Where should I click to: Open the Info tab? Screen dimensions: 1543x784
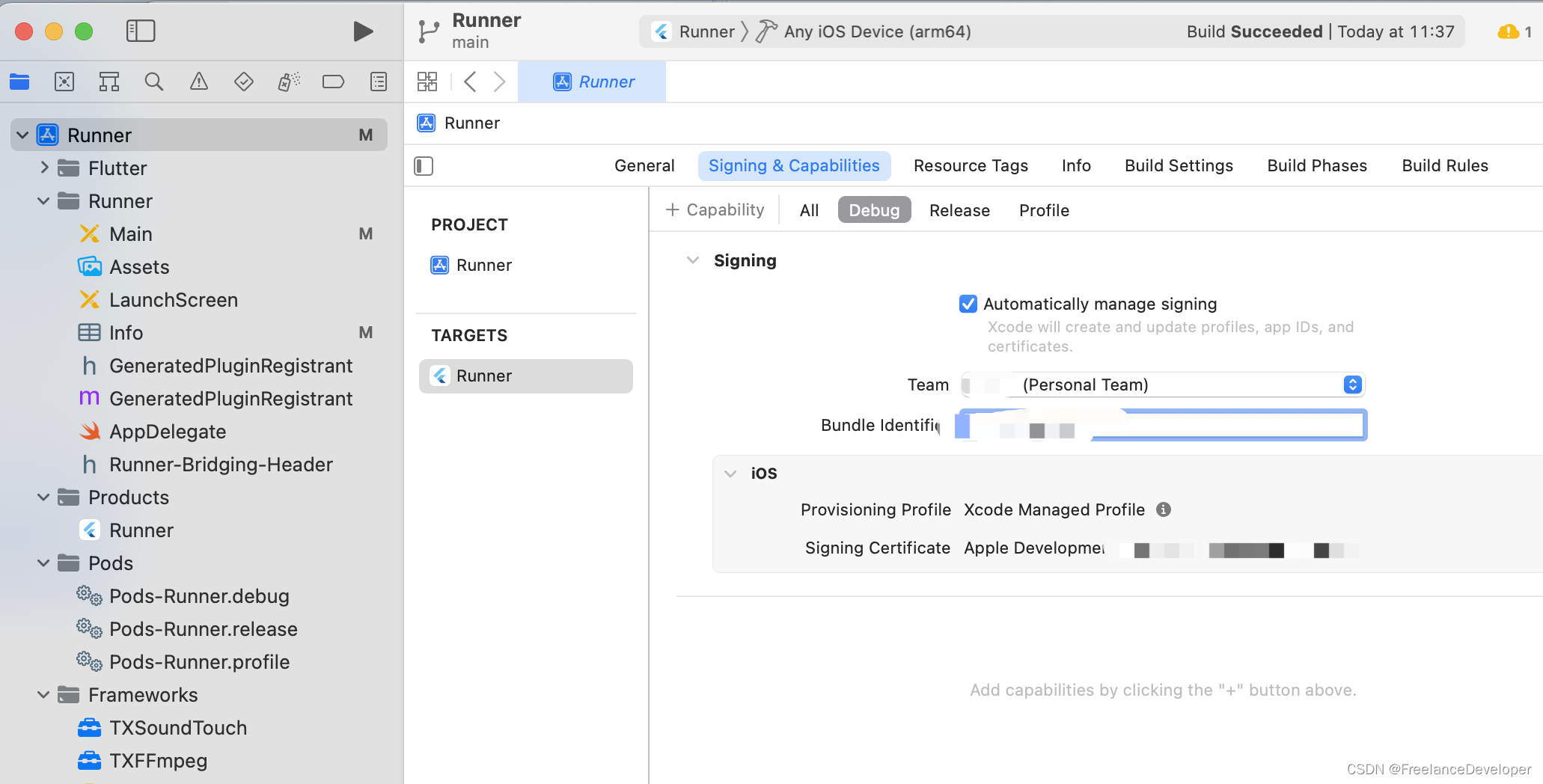point(1076,166)
